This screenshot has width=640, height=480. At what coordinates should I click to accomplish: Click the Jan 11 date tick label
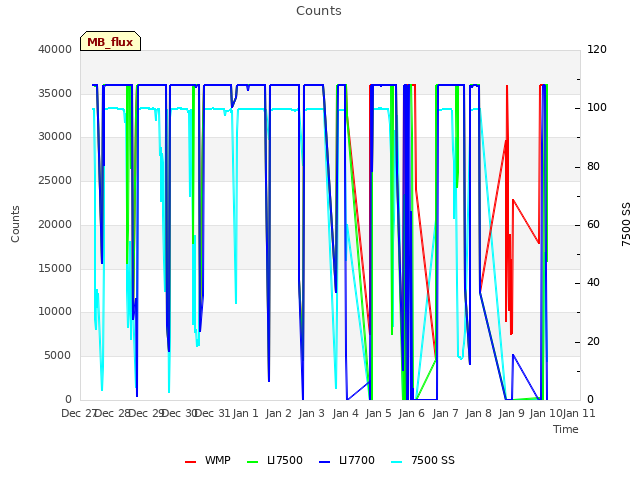tap(579, 413)
